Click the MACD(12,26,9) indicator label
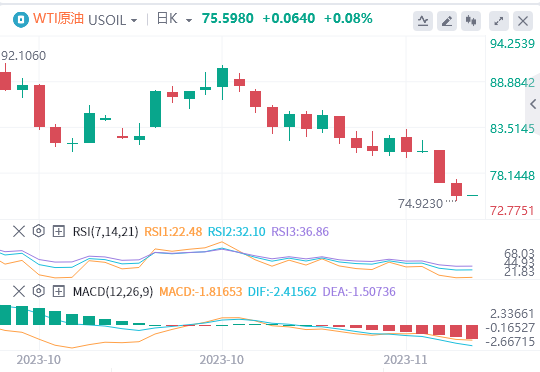Viewport: 540px width, 372px height. click(x=113, y=292)
